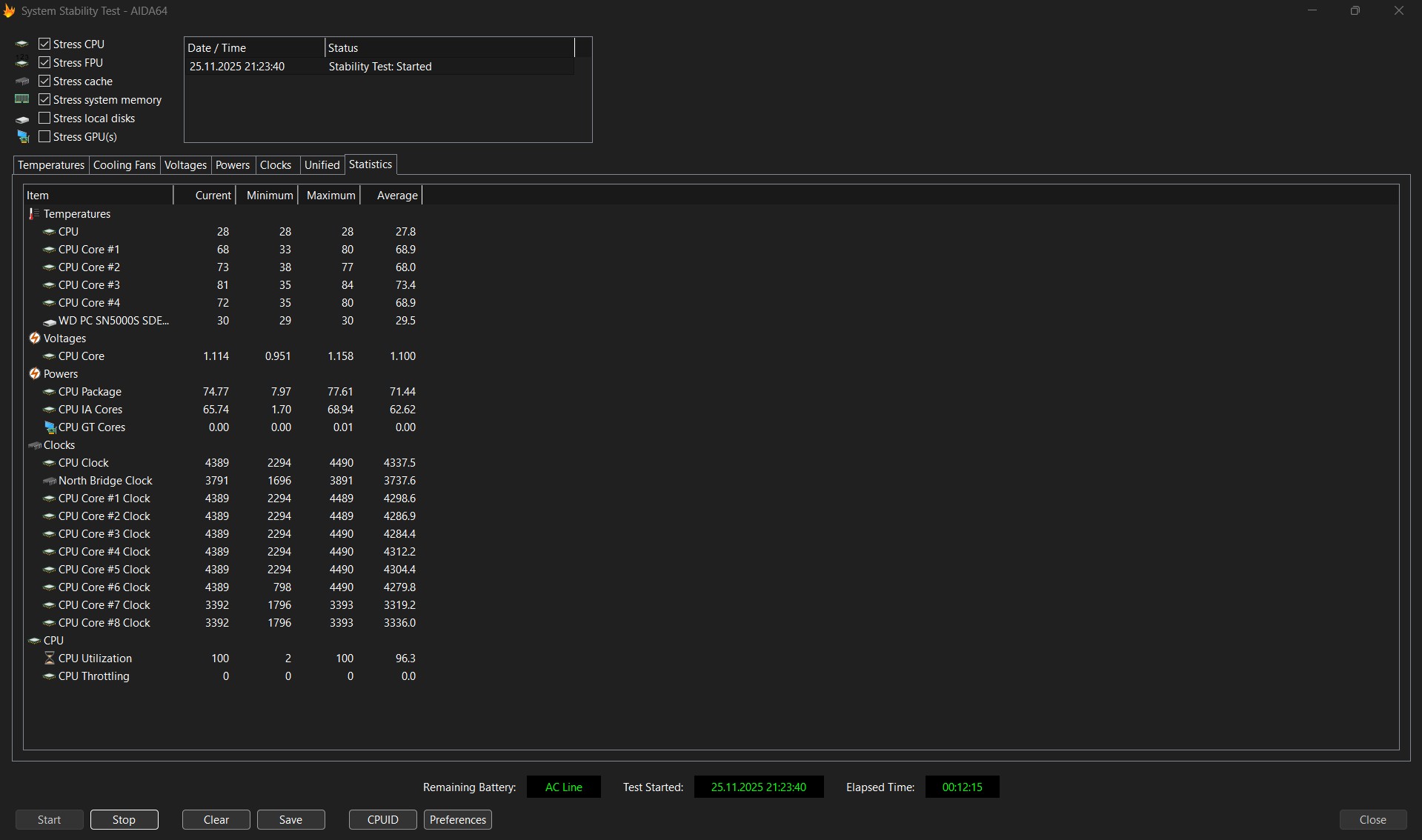This screenshot has height=840, width=1422.
Task: Enable the Stress GPU(s) checkbox
Action: click(x=44, y=137)
